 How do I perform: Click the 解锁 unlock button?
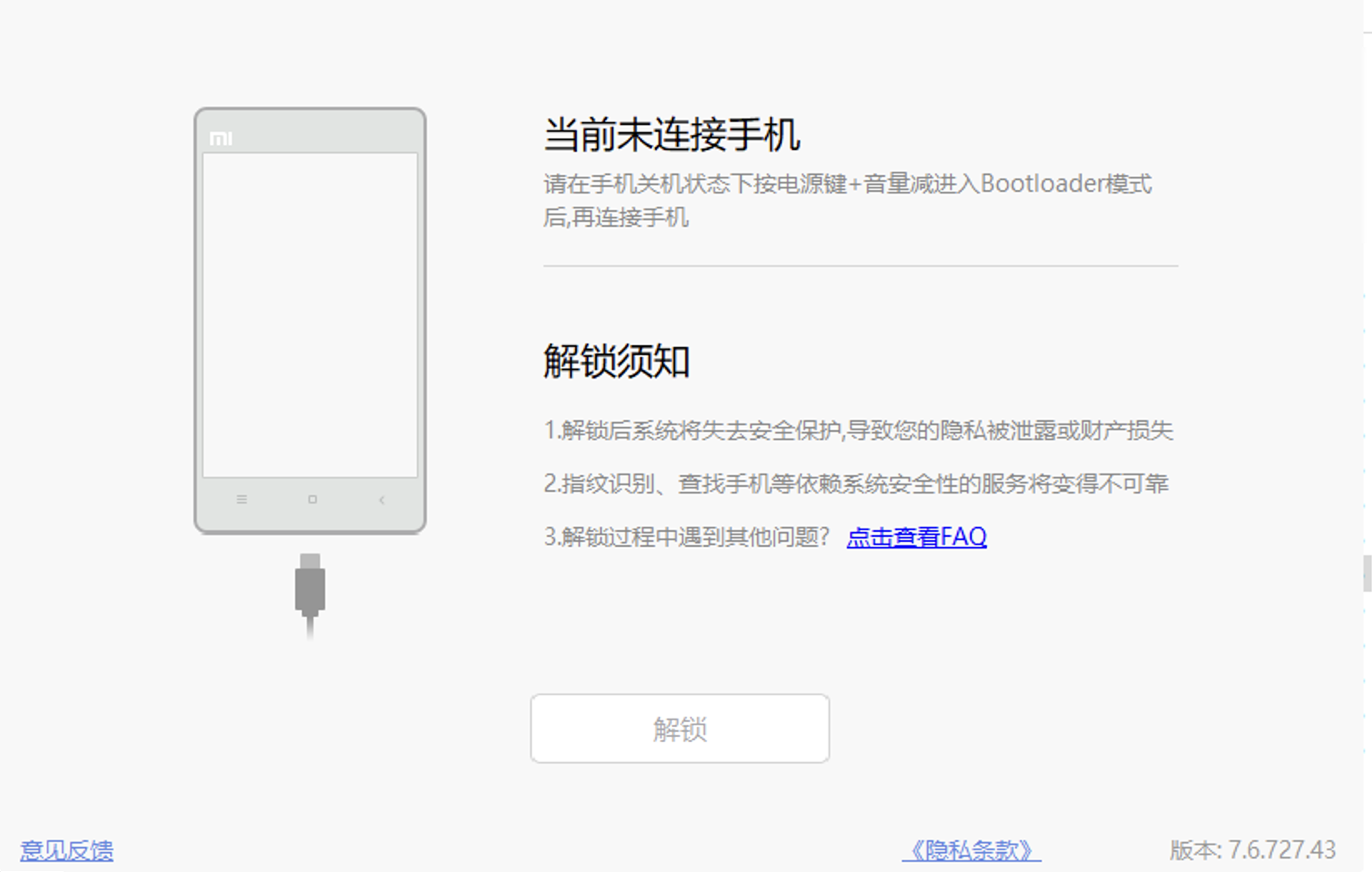tap(680, 729)
